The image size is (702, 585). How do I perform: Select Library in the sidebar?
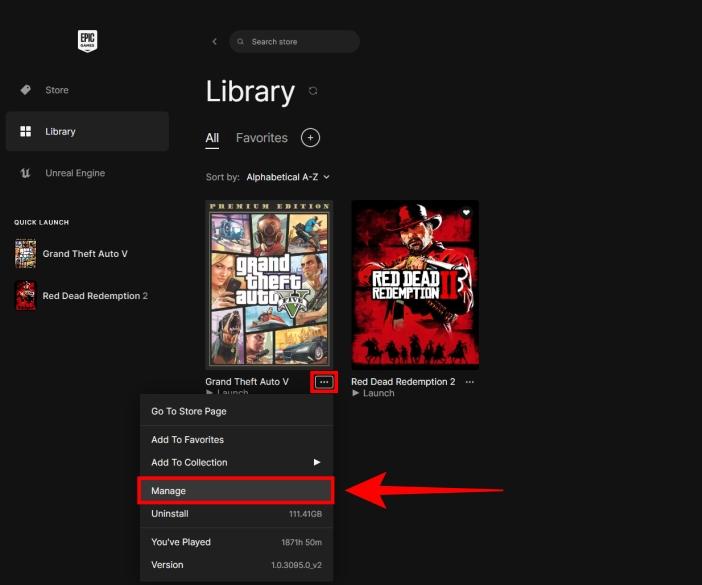pyautogui.click(x=87, y=132)
